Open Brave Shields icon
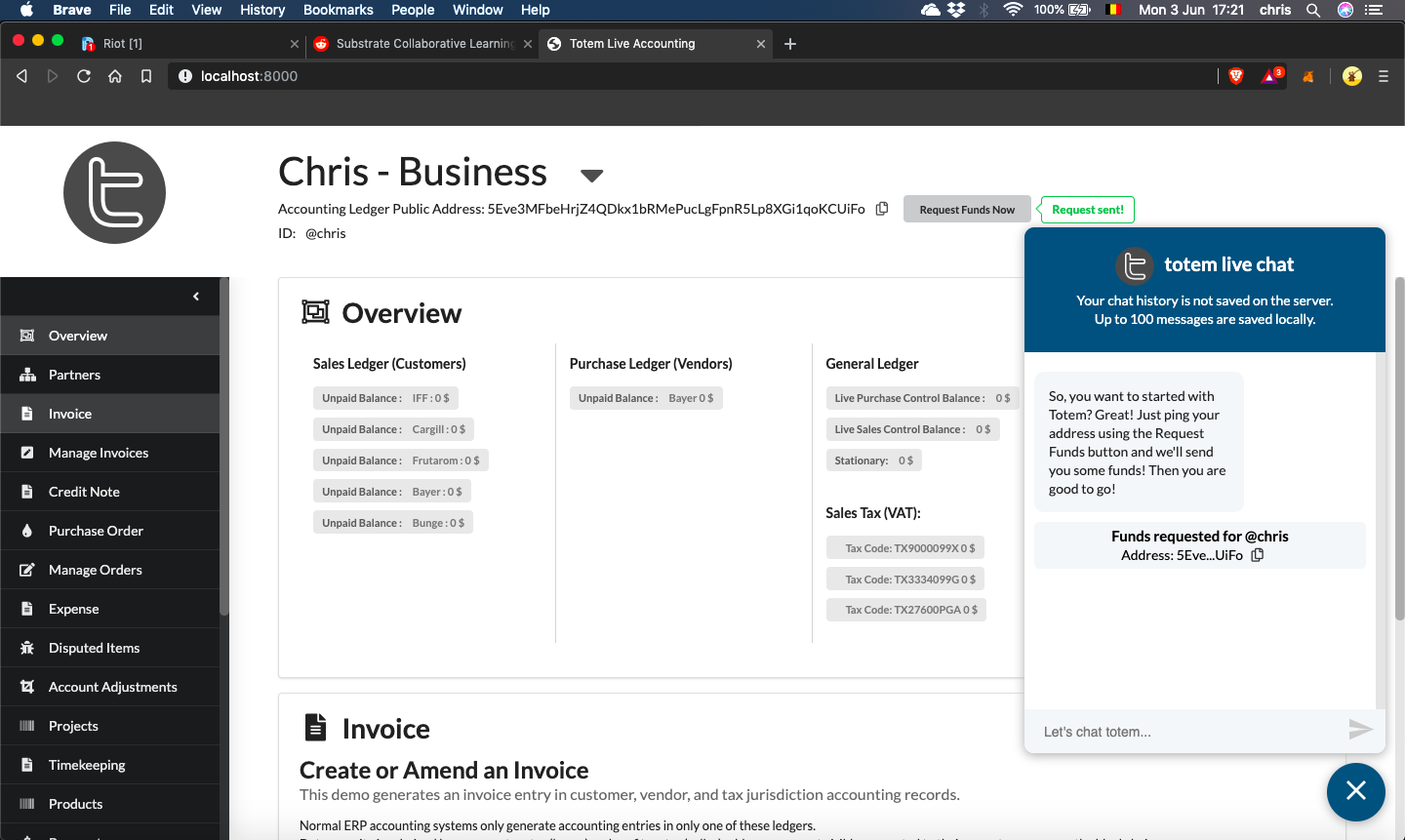The width and height of the screenshot is (1405, 840). (1236, 76)
